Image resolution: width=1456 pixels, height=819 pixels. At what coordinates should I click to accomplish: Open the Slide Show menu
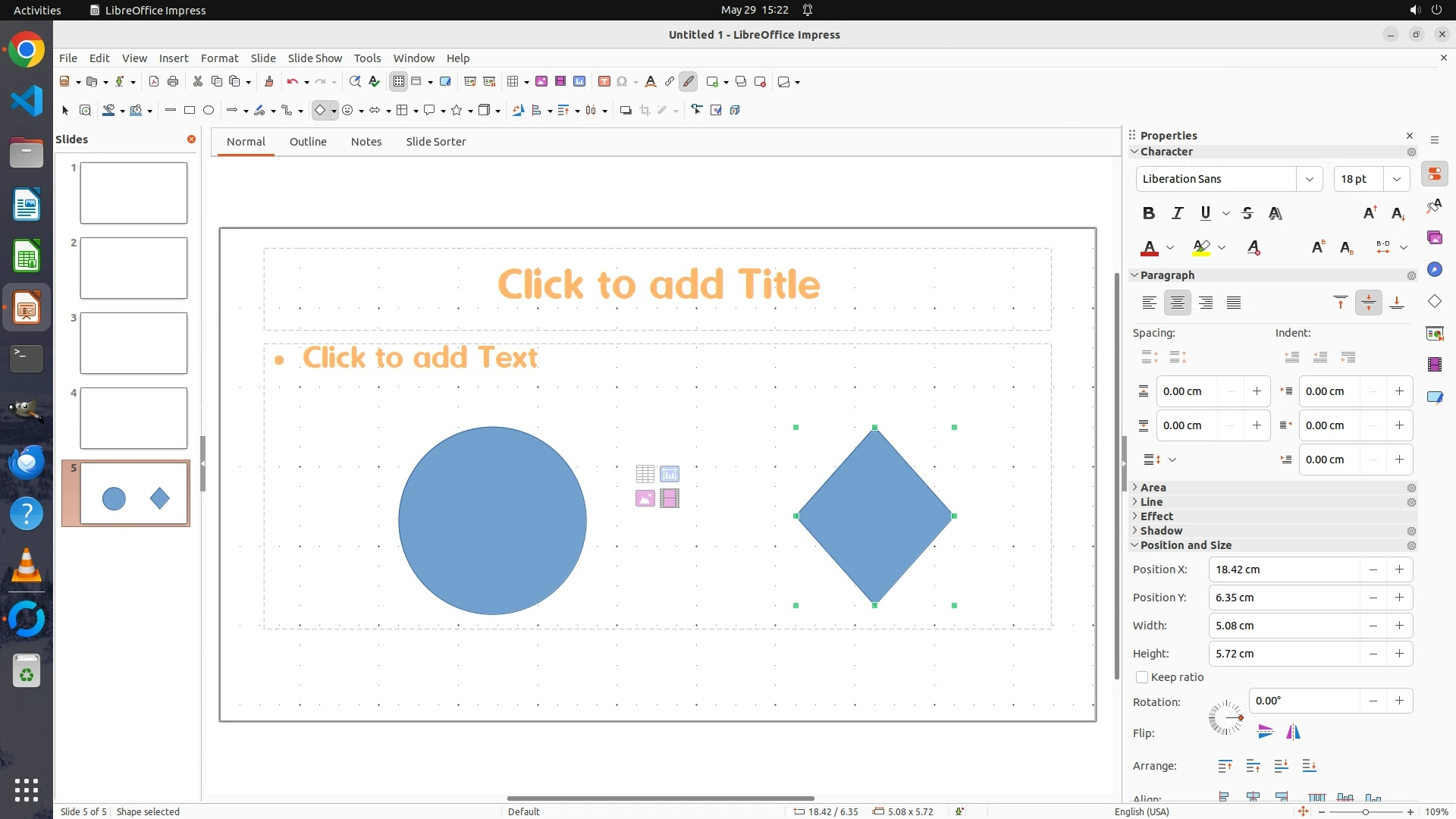(315, 58)
